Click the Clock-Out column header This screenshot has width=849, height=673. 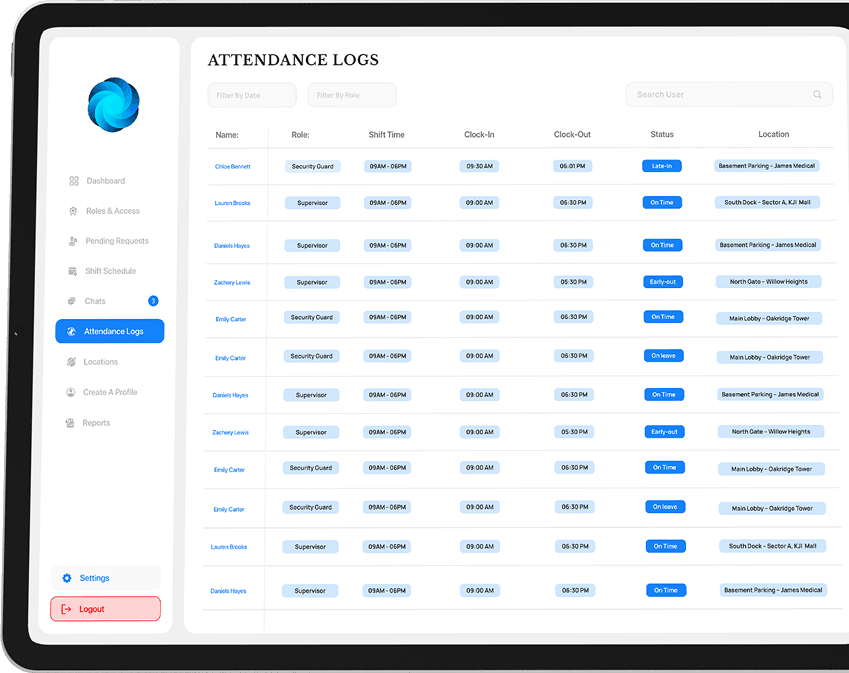tap(572, 134)
